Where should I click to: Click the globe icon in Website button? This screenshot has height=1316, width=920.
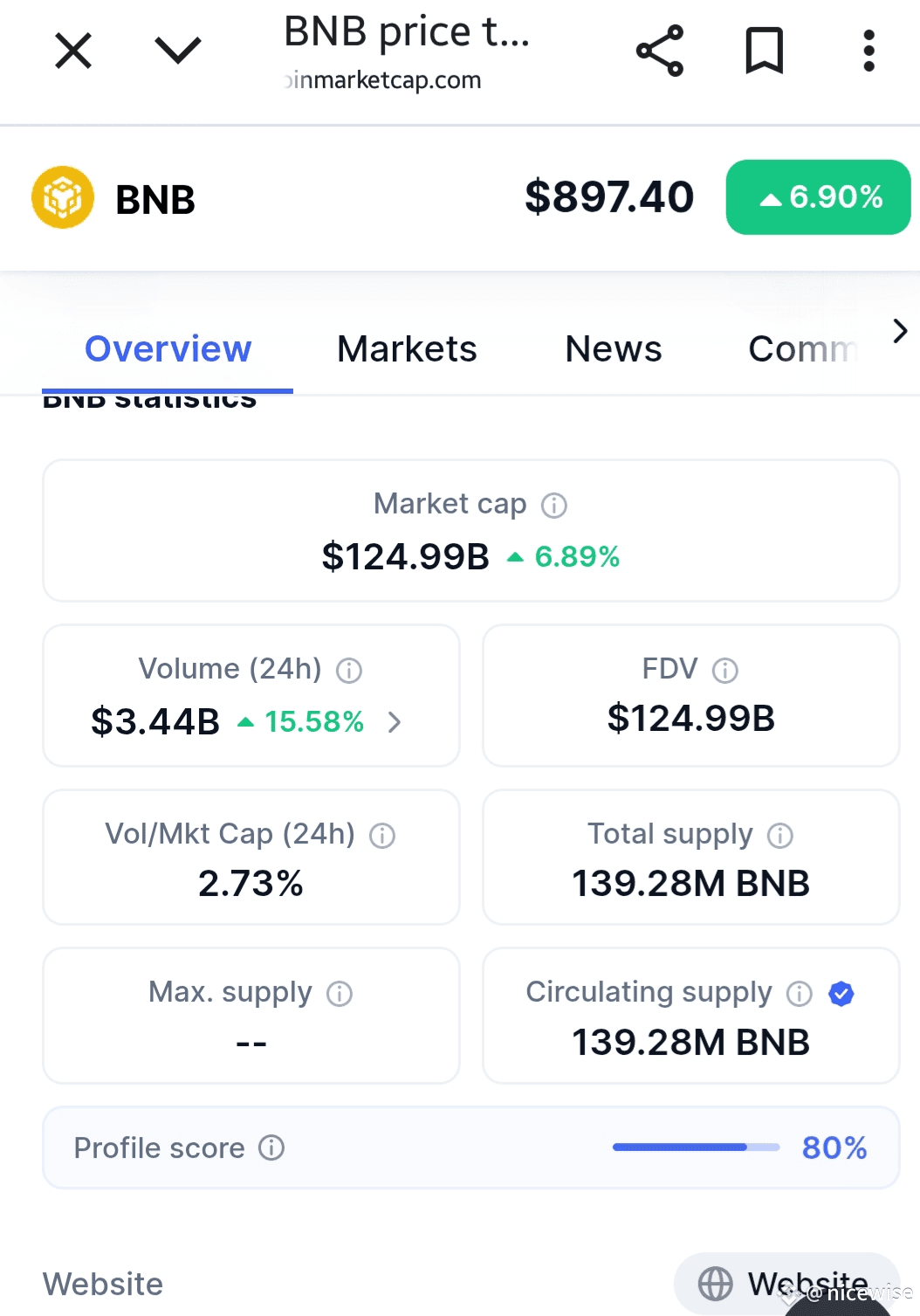(x=716, y=1284)
